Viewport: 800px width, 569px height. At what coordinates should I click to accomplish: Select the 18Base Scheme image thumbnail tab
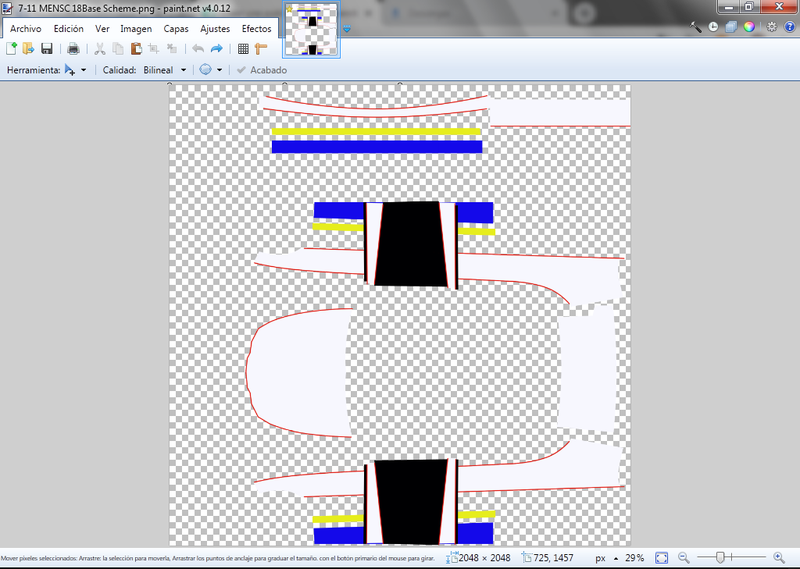click(x=311, y=30)
